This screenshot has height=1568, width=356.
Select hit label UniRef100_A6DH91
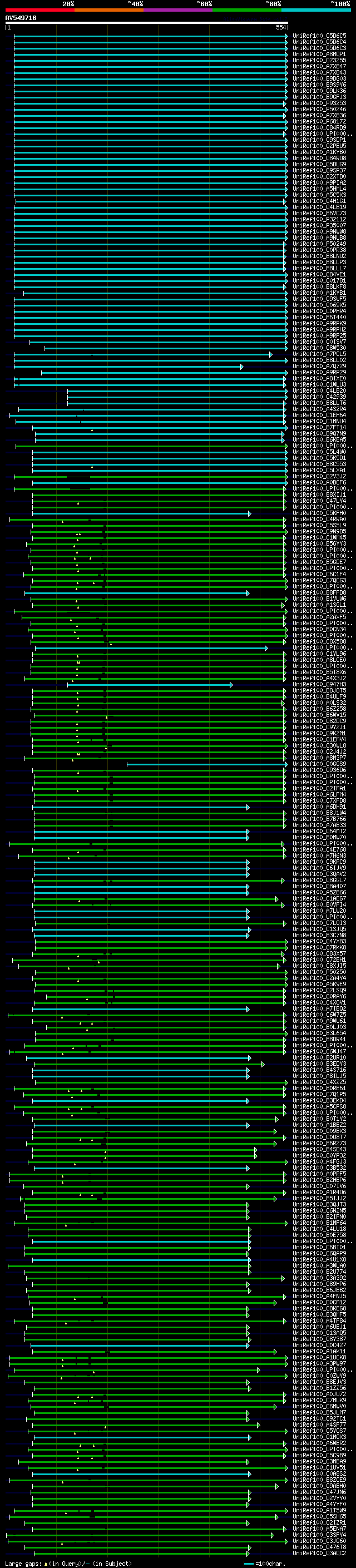coord(319,807)
